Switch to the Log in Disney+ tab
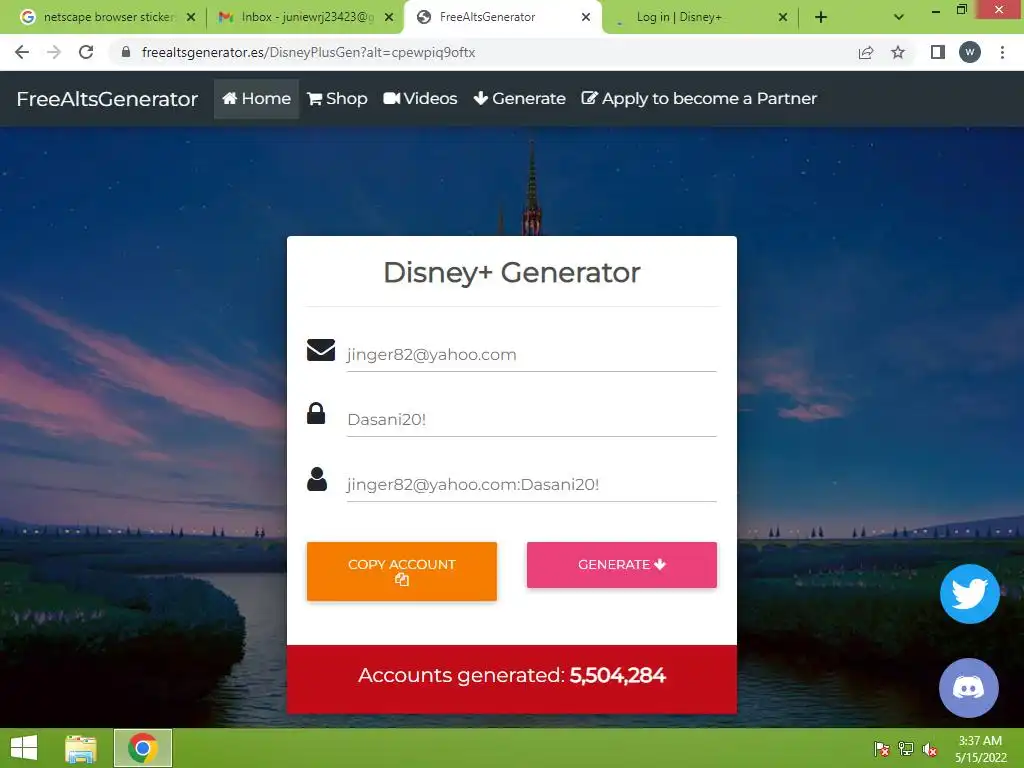Viewport: 1024px width, 768px height. pos(699,17)
